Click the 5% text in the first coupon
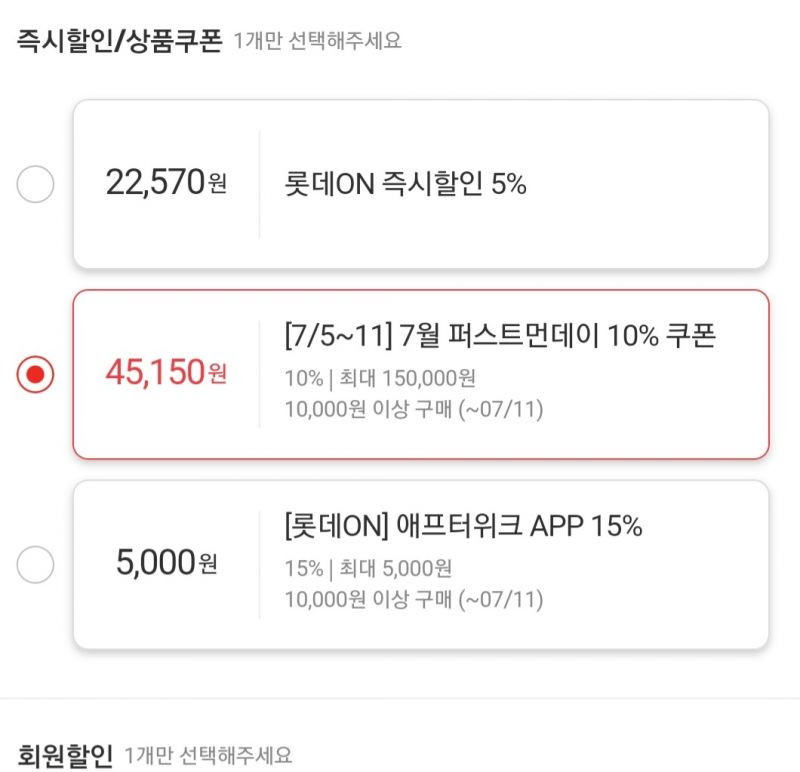The width and height of the screenshot is (800, 772). coord(508,184)
